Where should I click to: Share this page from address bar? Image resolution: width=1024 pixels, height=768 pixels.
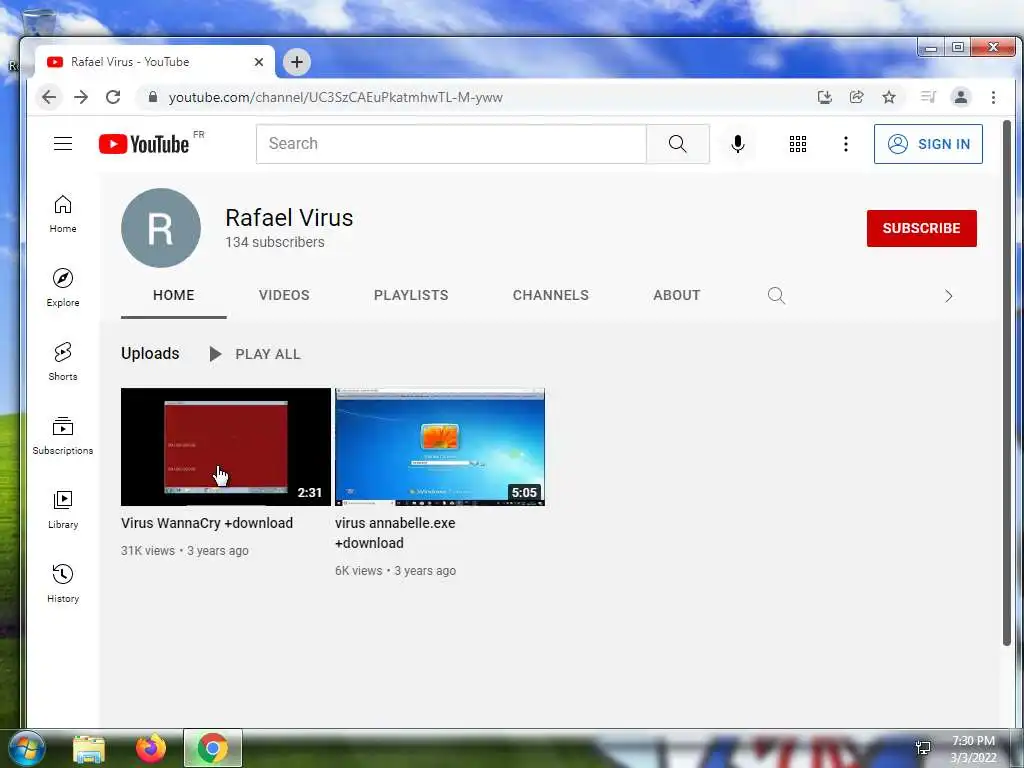point(857,97)
